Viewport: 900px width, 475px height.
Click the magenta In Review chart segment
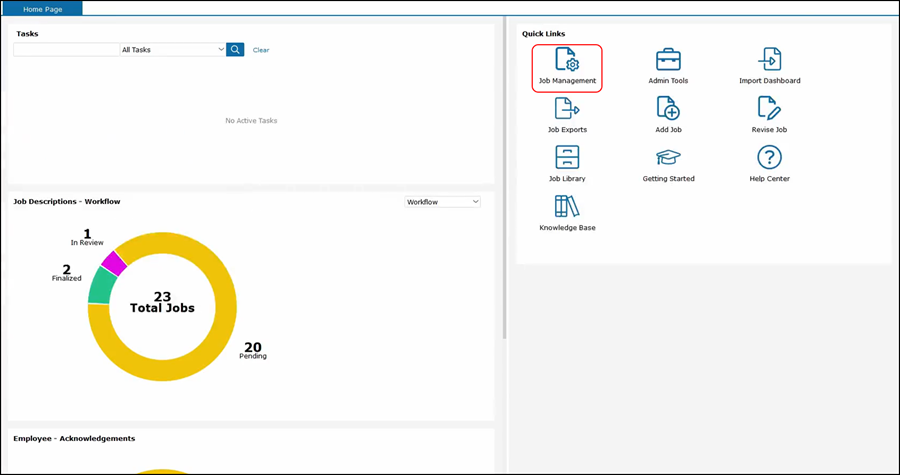click(x=114, y=263)
